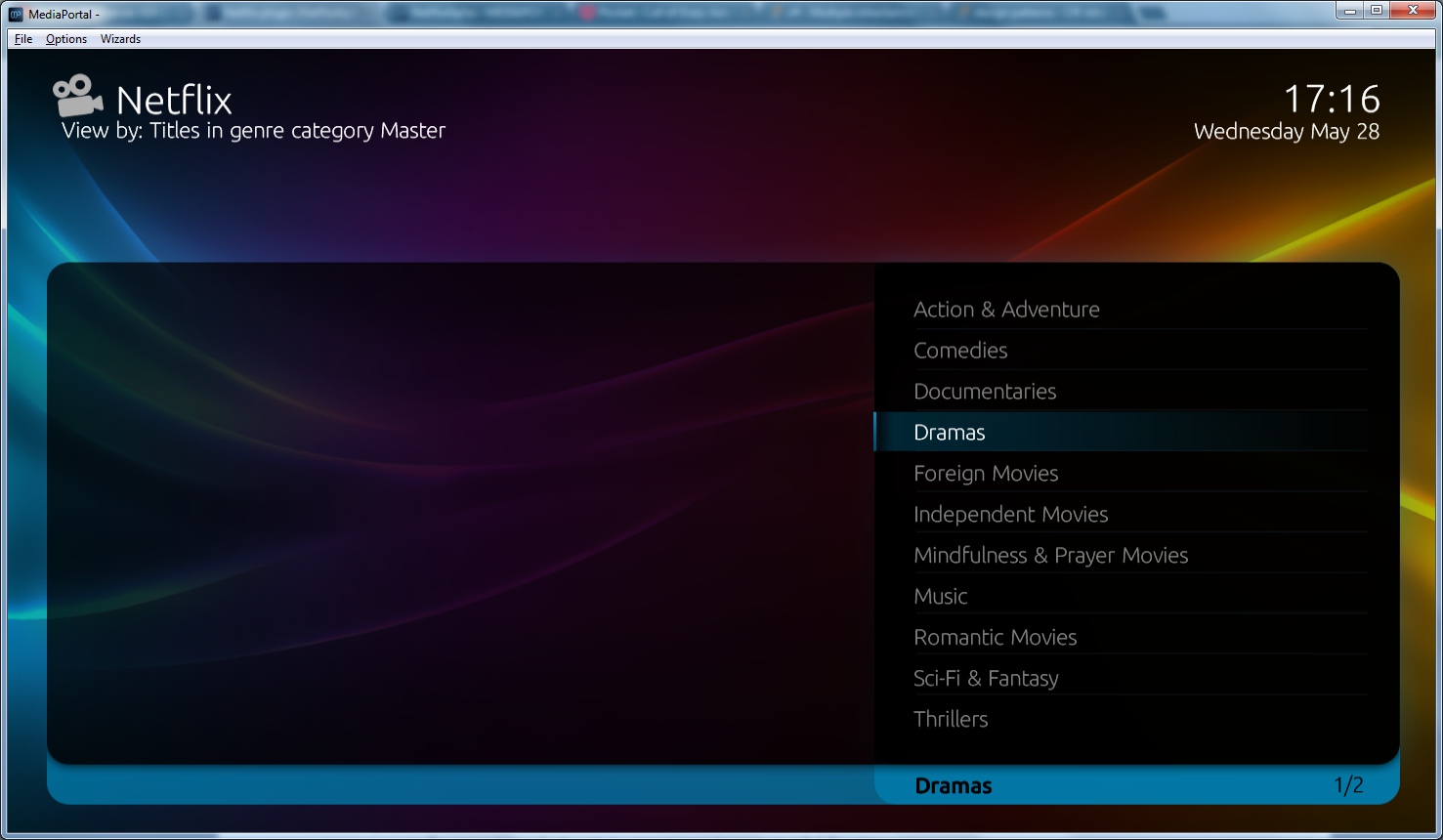The width and height of the screenshot is (1443, 840).
Task: Close the MediaPortal window
Action: pos(1412,11)
